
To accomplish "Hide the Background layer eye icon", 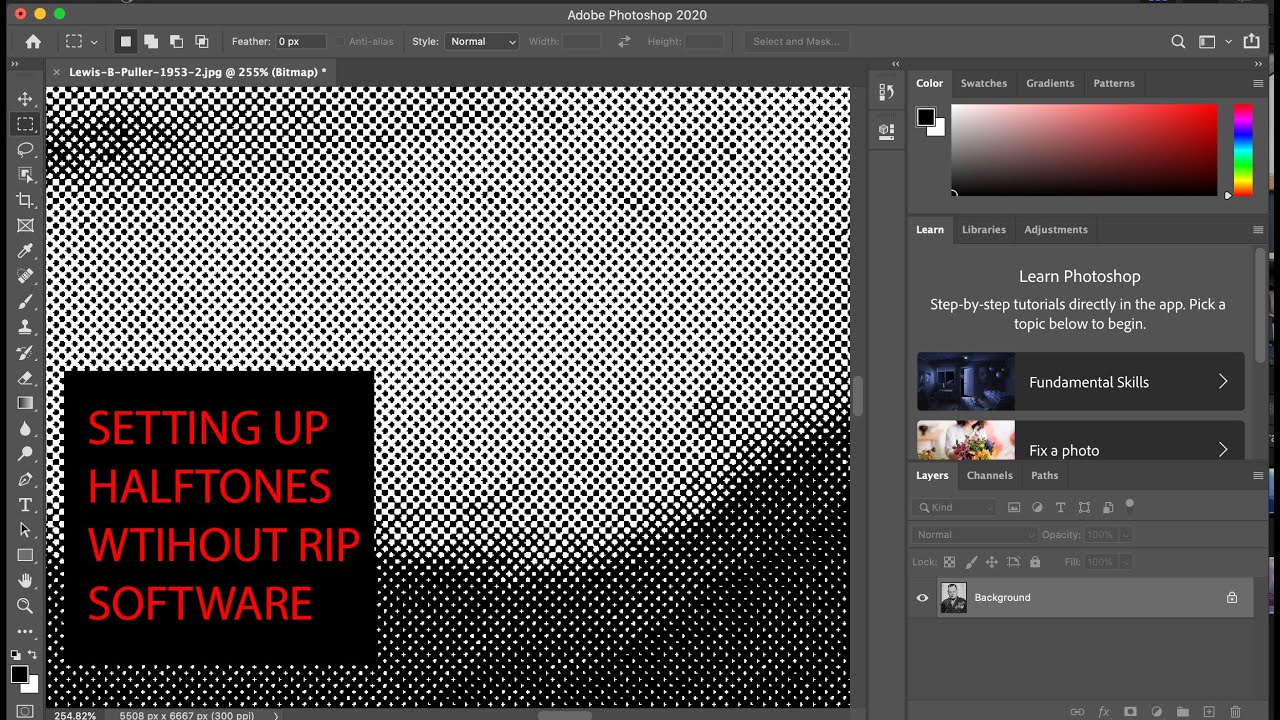I will pos(922,598).
